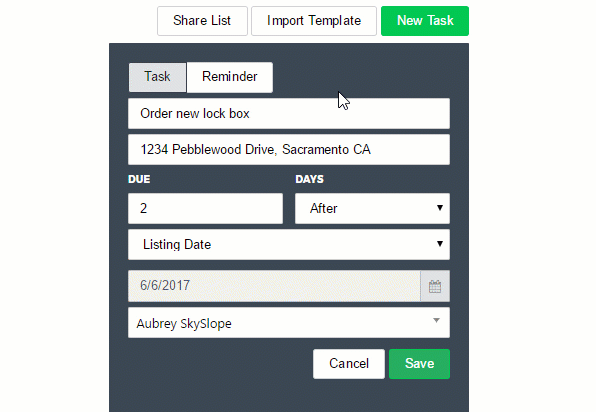This screenshot has height=412, width=596.
Task: Click the task name field 'Order new lock box'
Action: (289, 114)
